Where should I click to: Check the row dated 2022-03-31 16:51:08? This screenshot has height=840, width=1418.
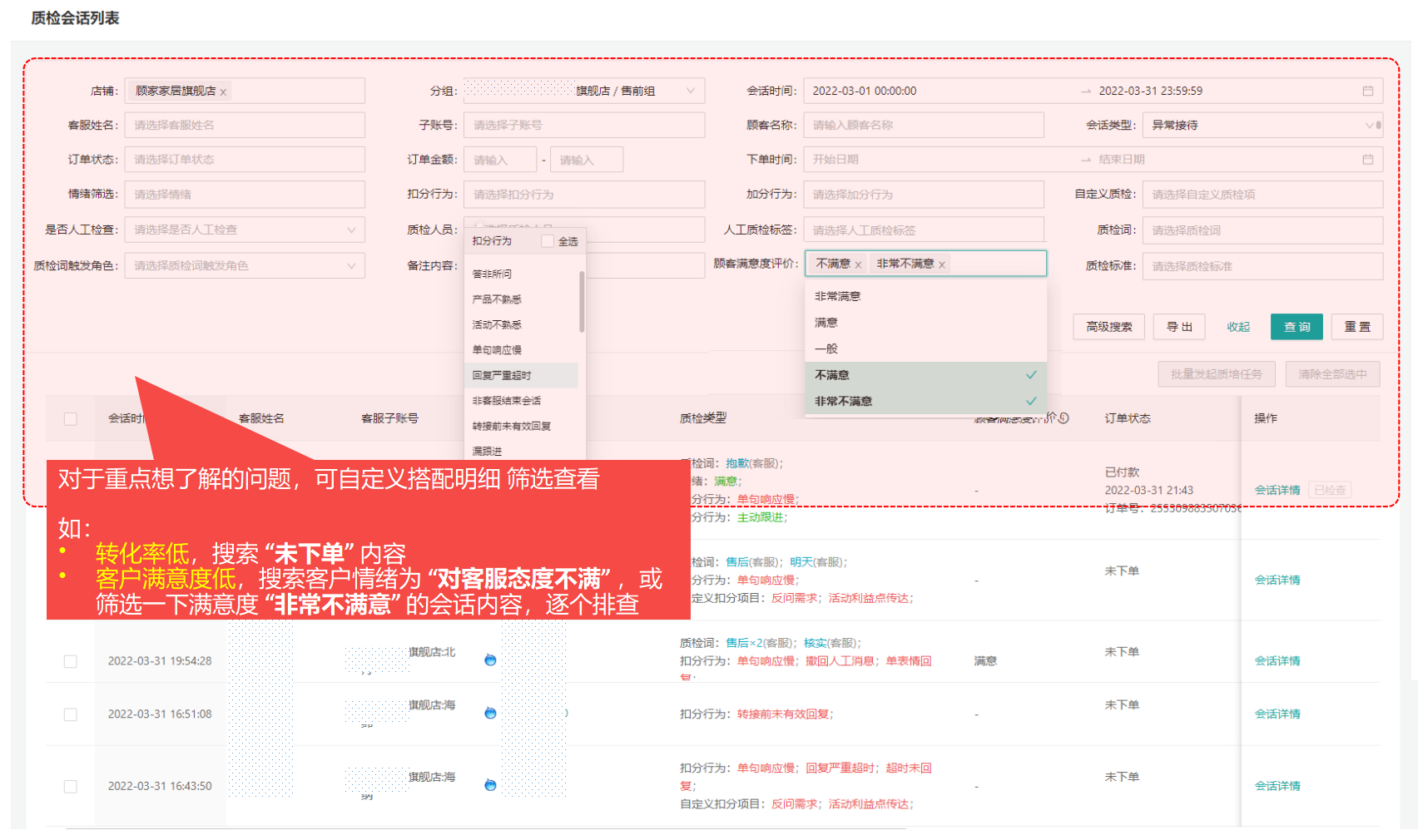coord(71,714)
